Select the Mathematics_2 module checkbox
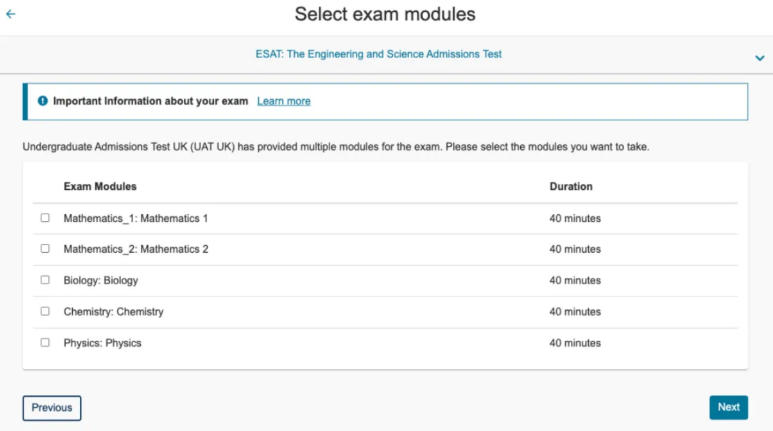The height and width of the screenshot is (431, 773). pos(45,249)
